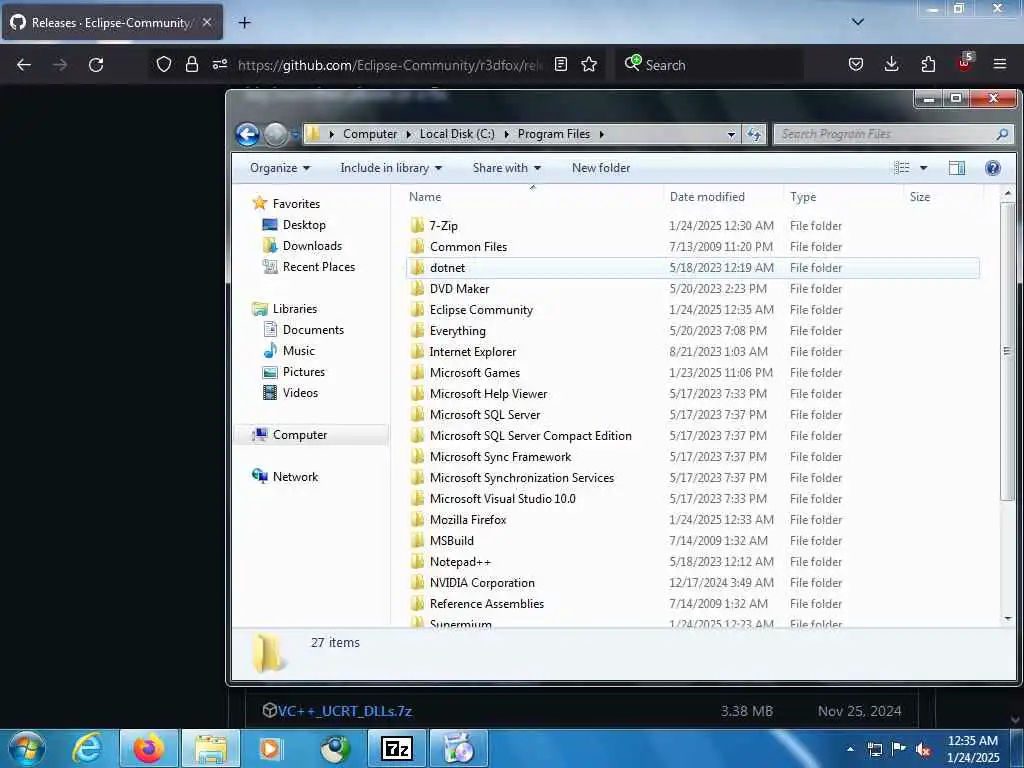Open Firefox hamburger application menu

(1000, 64)
